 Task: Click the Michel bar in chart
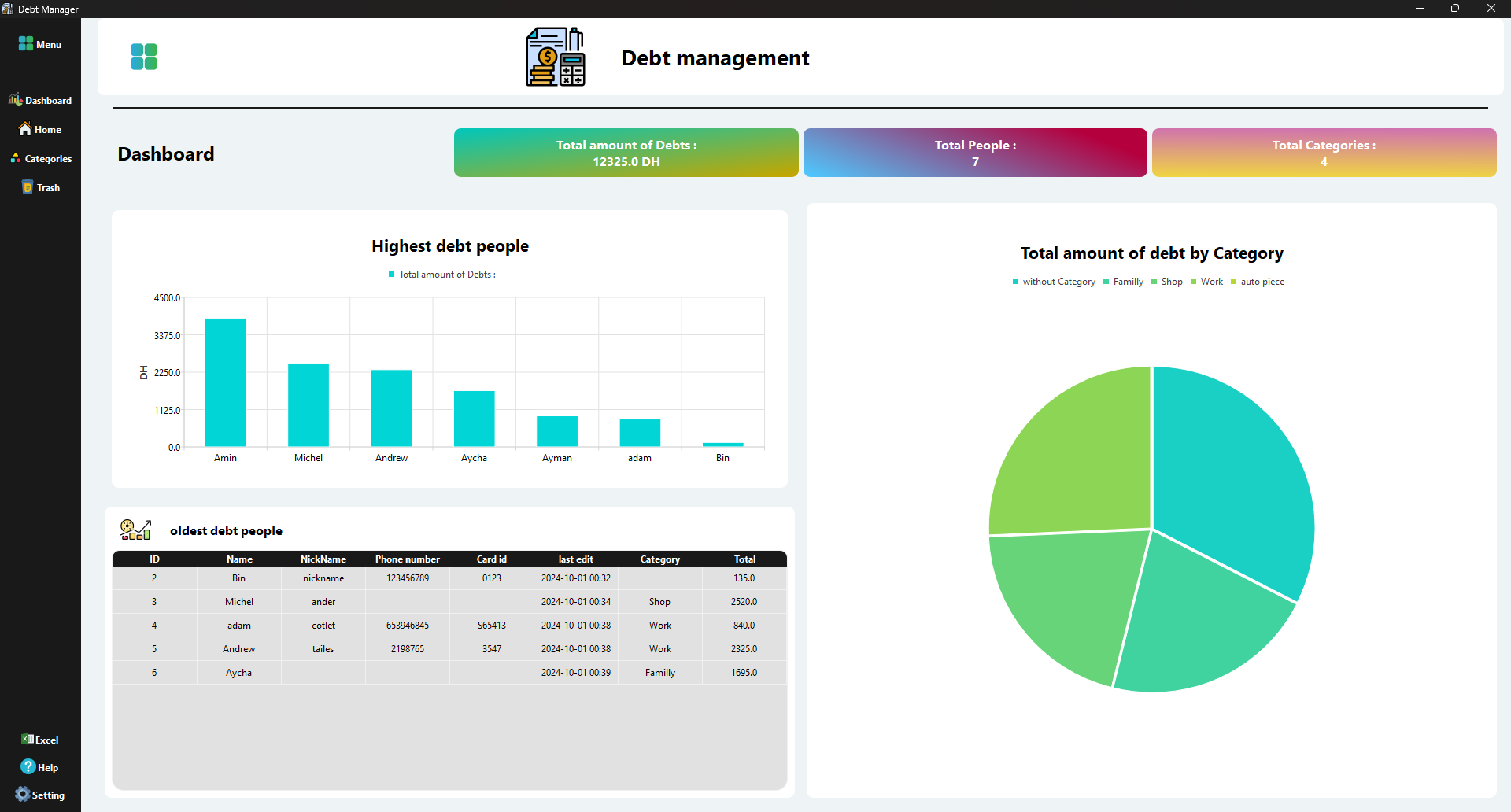(308, 405)
